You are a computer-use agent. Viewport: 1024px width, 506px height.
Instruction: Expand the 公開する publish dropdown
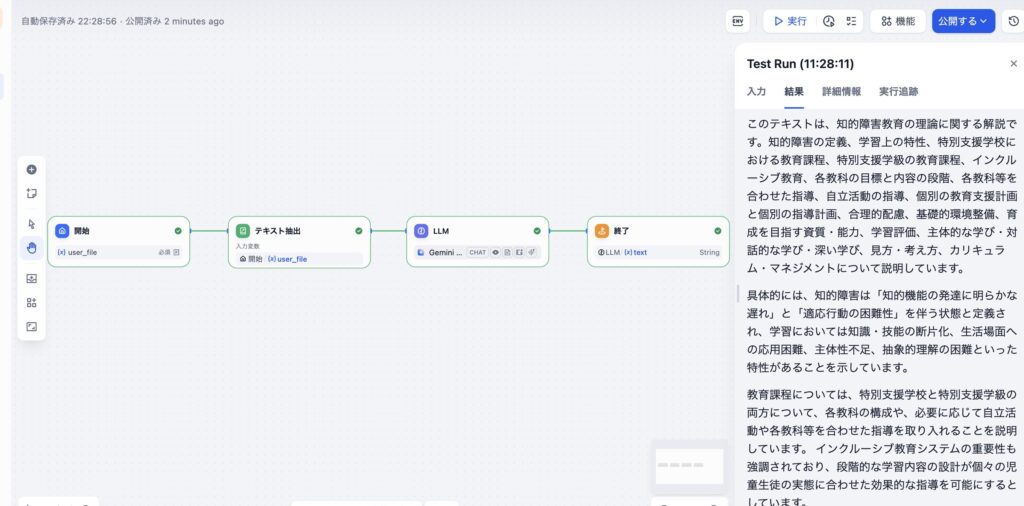[963, 21]
